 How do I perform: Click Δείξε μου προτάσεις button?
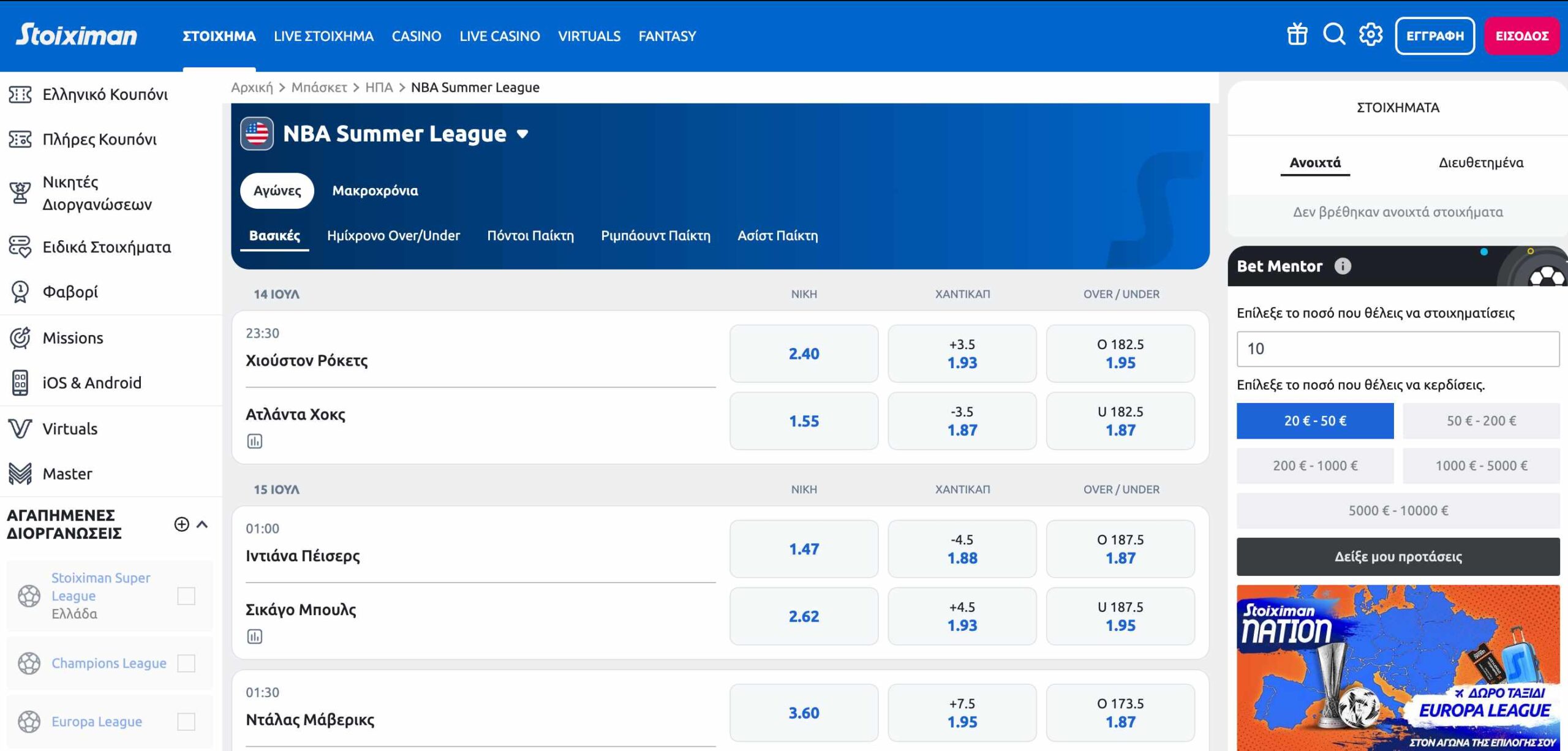pyautogui.click(x=1398, y=556)
